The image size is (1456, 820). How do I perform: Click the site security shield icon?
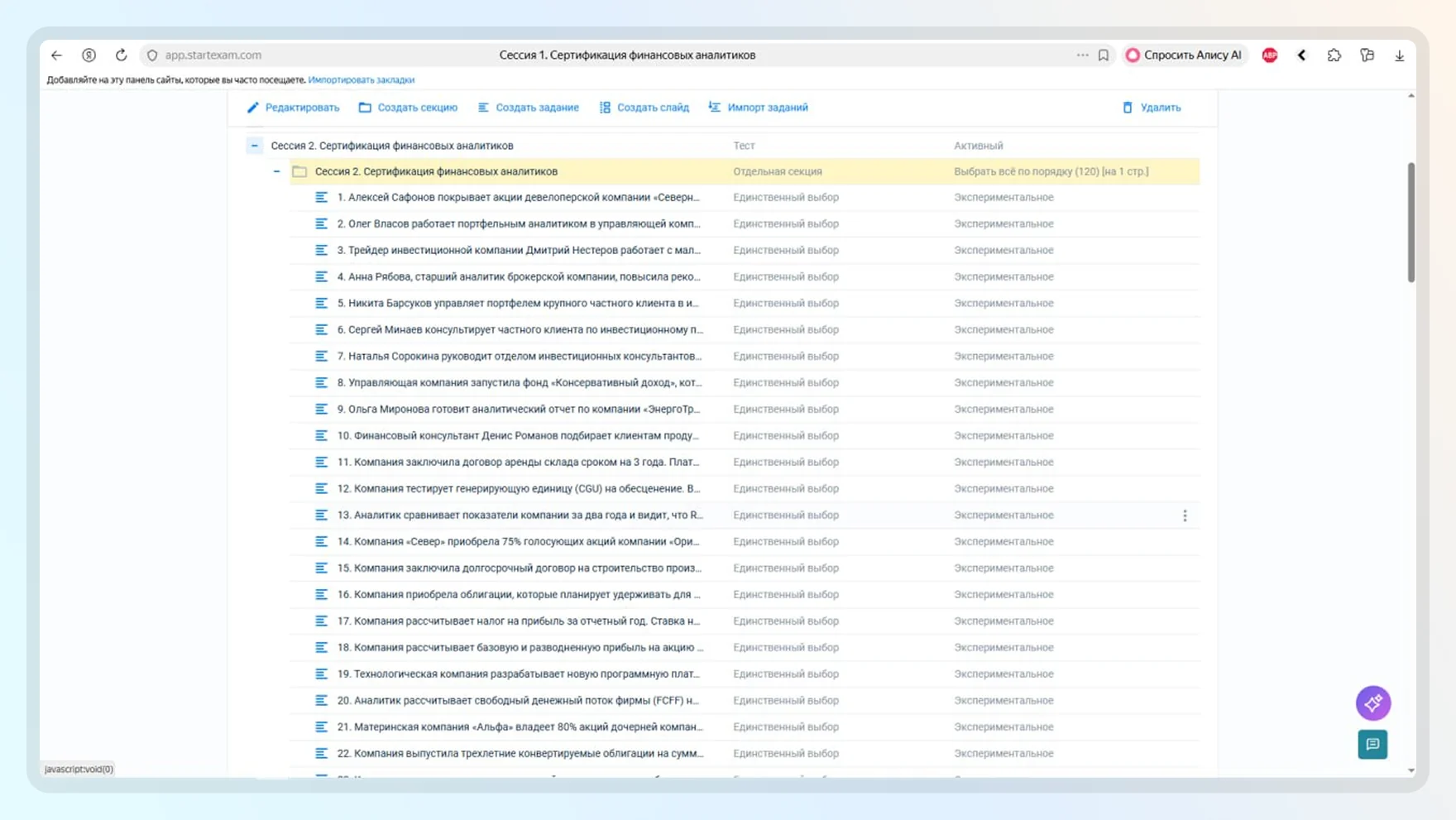tap(152, 55)
